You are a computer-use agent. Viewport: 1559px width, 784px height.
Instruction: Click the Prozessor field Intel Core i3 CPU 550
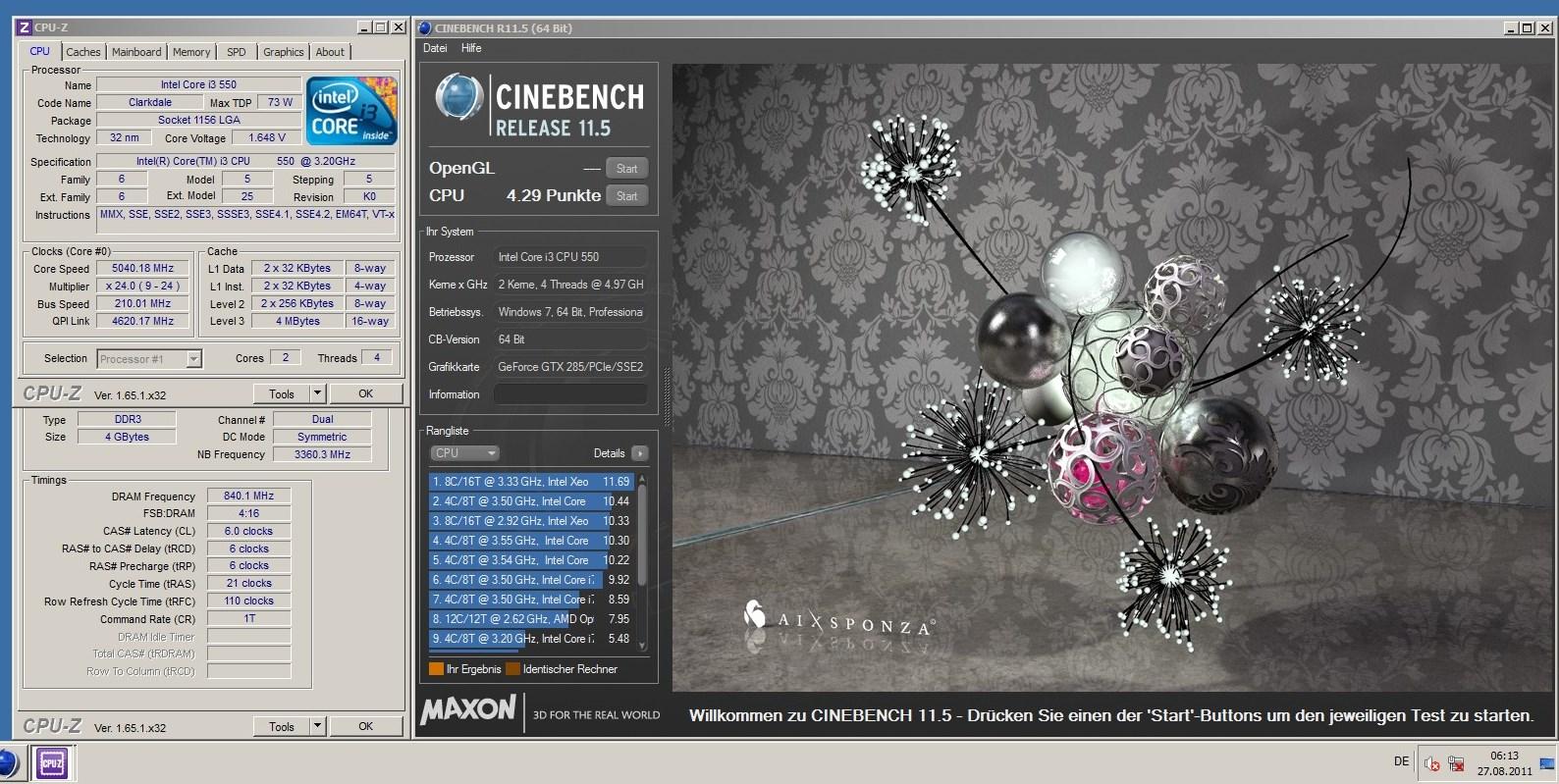click(569, 257)
